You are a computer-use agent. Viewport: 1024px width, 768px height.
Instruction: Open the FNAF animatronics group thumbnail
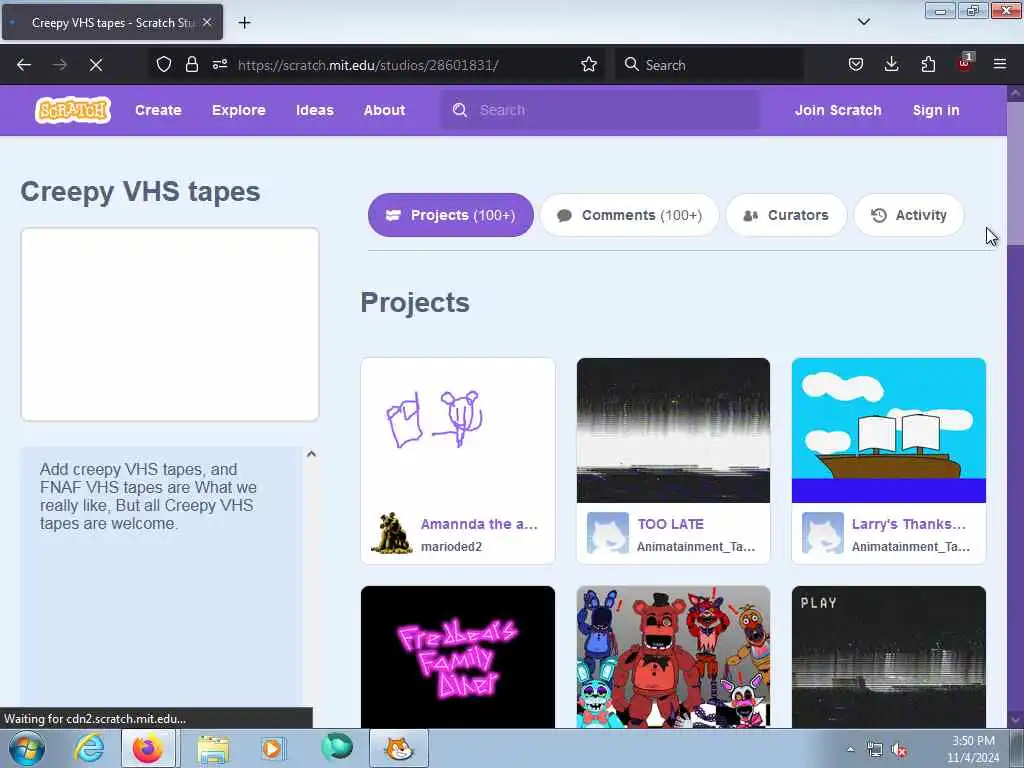click(673, 656)
